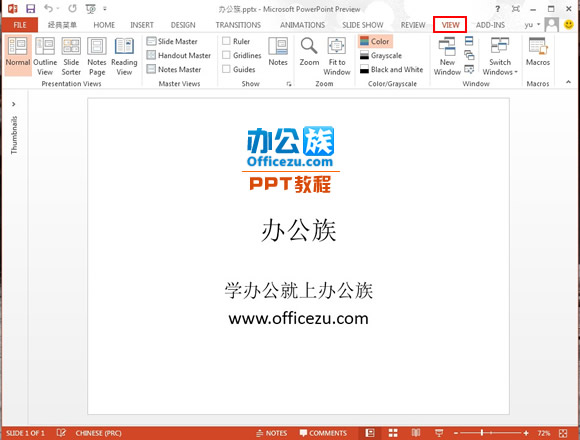Select the 办公族 title text
Image resolution: width=580 pixels, height=440 pixels.
click(x=299, y=230)
